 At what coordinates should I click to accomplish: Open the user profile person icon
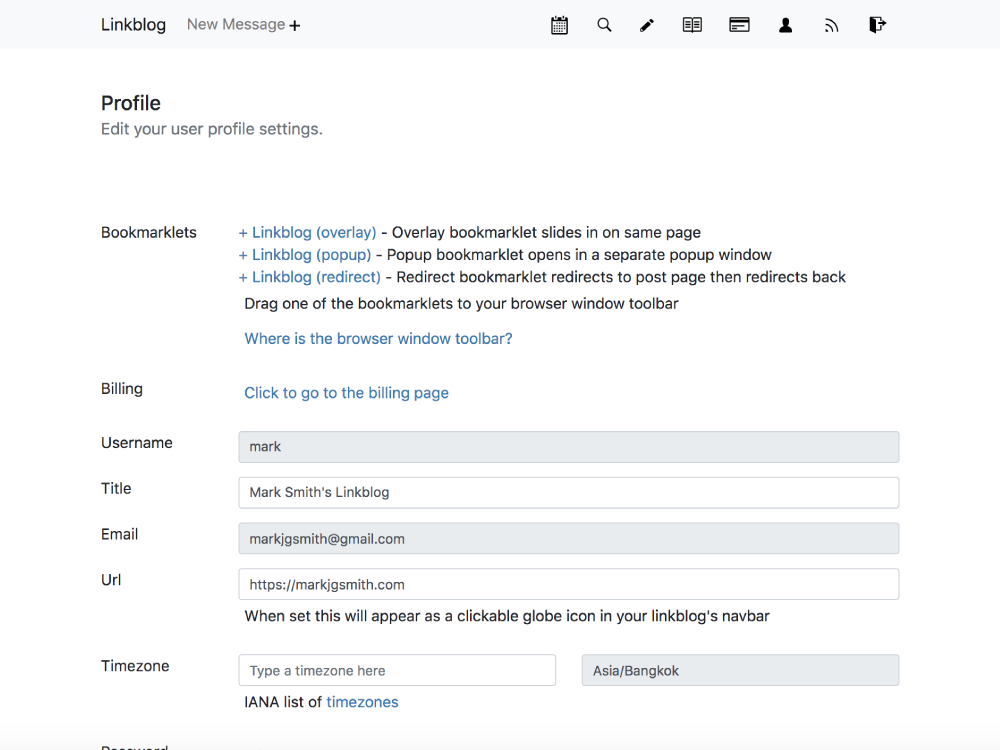pos(786,26)
